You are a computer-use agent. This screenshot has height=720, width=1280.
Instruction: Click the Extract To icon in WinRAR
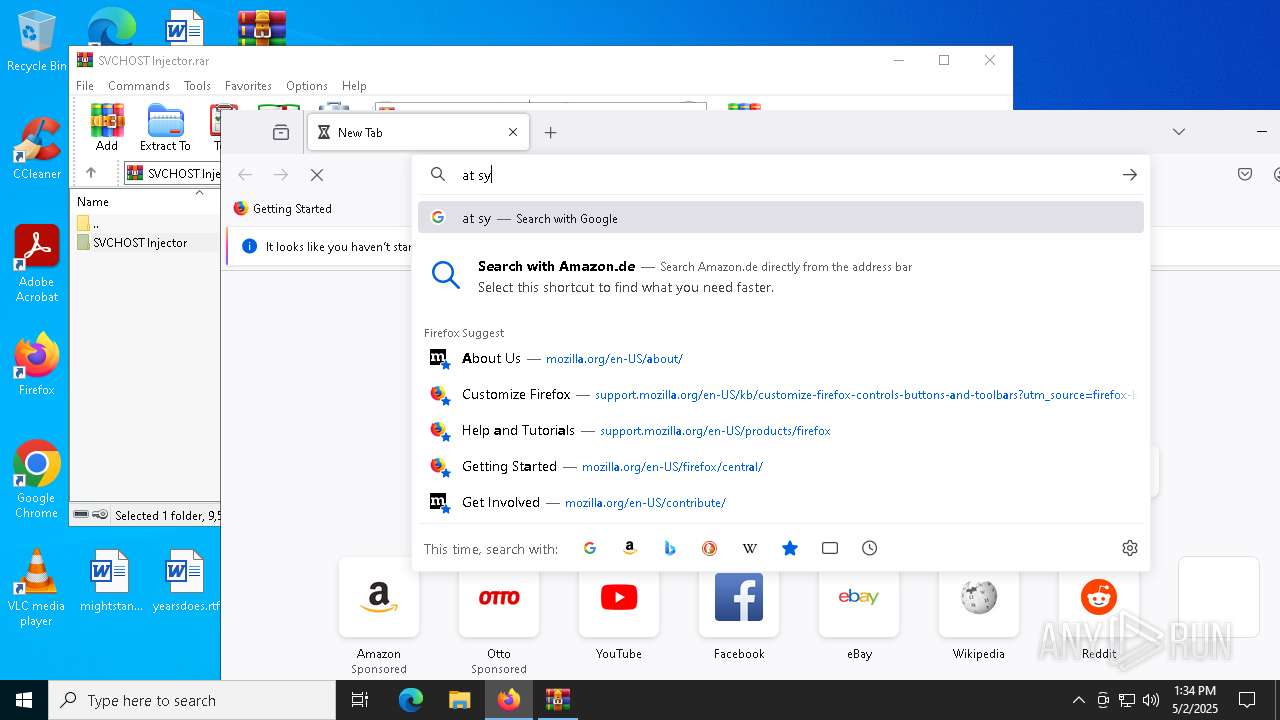pyautogui.click(x=165, y=127)
